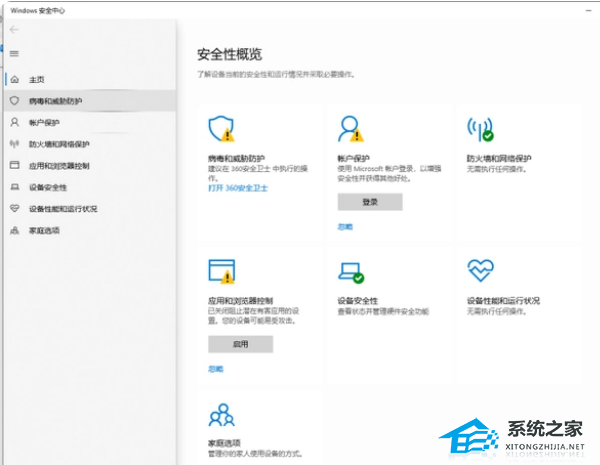Click the laptop icon on the 设备安全性 tile

coord(350,272)
